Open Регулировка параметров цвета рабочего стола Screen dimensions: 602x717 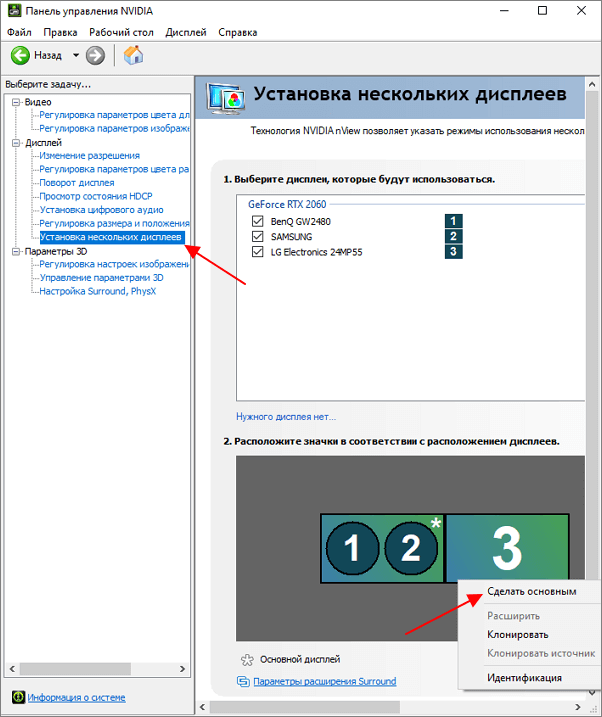114,169
